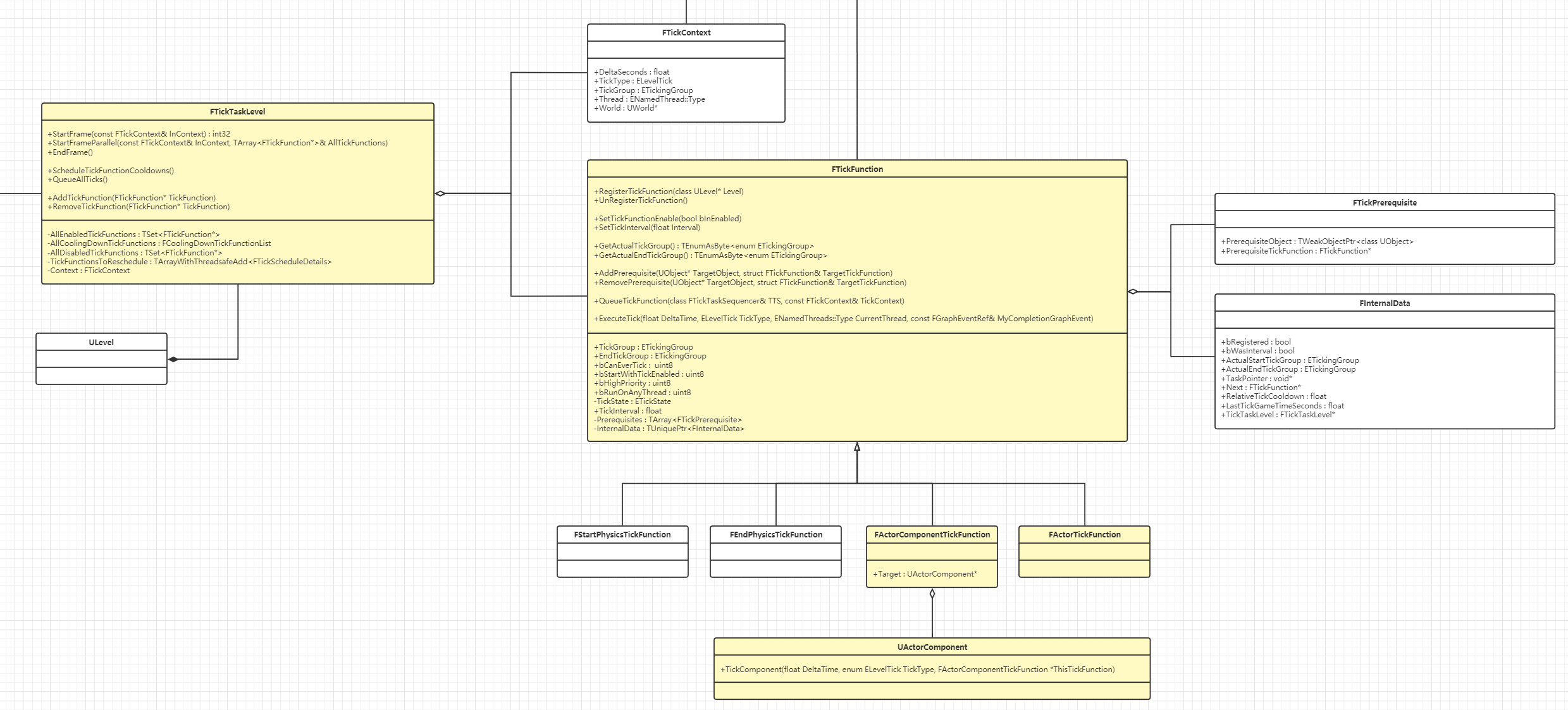Click the aggregation diamond beside FTickTaskLevel
Viewport: 1568px width, 710px height.
[439, 193]
